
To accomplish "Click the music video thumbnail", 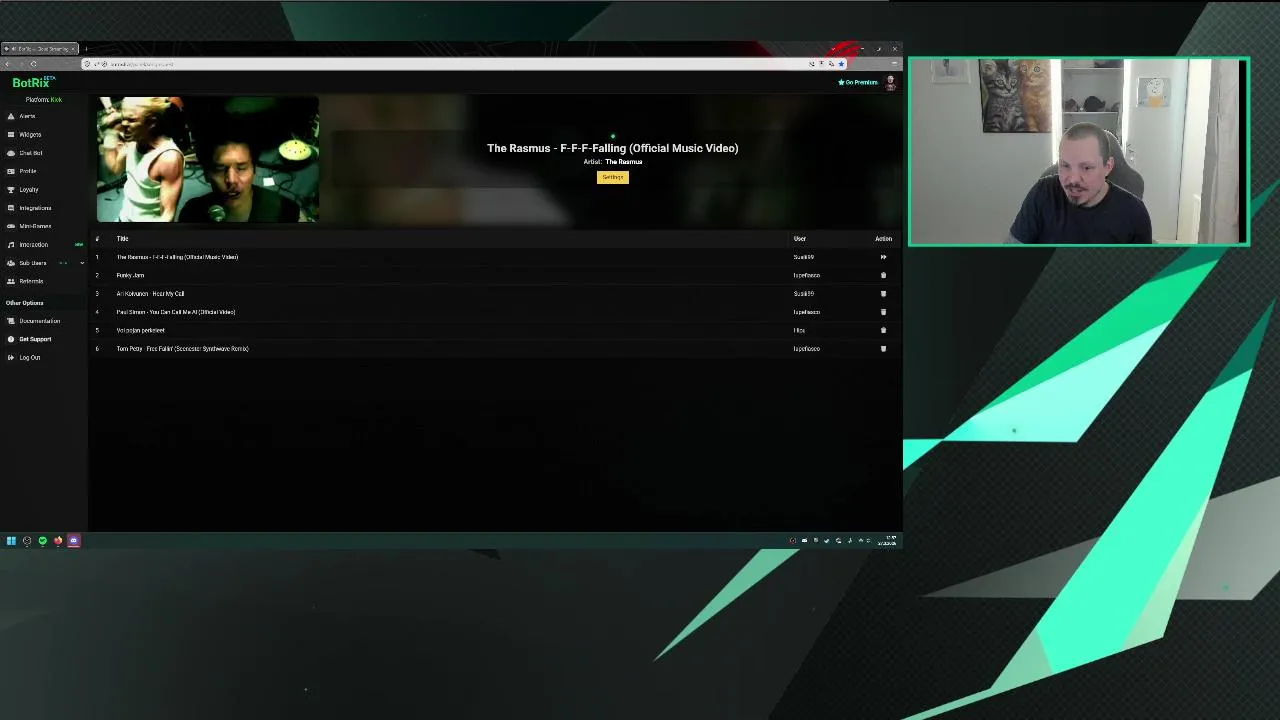I will click(x=208, y=159).
